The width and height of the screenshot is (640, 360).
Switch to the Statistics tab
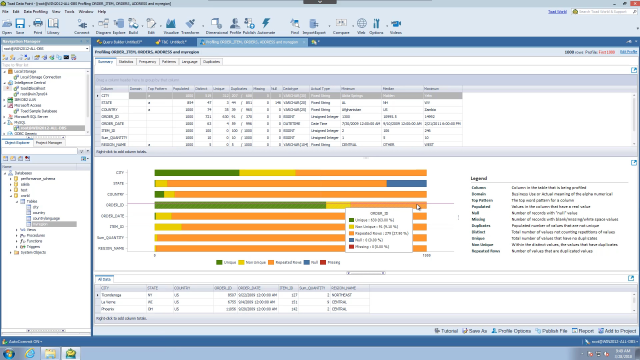point(126,62)
